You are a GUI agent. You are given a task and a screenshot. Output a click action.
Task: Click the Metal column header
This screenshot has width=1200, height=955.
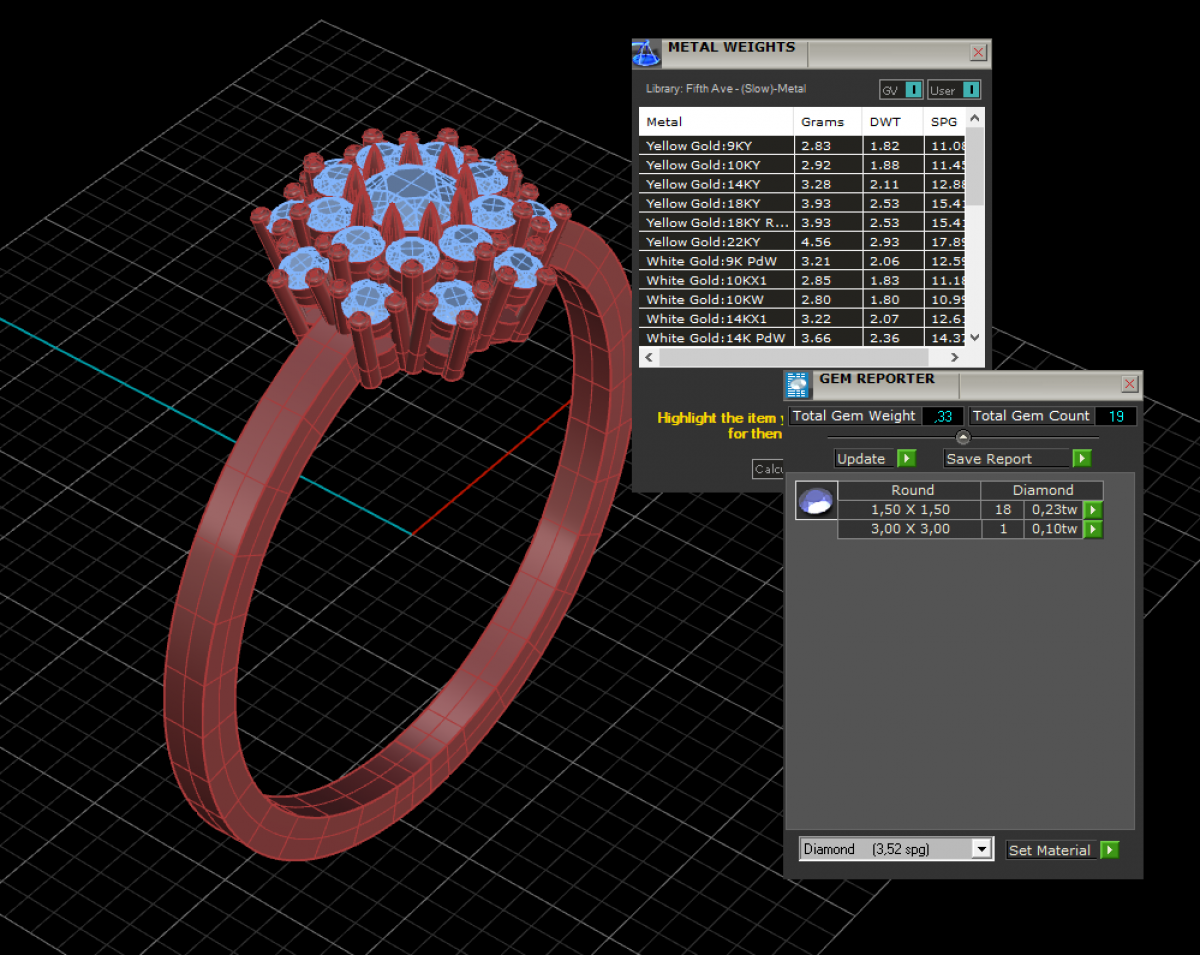(717, 122)
